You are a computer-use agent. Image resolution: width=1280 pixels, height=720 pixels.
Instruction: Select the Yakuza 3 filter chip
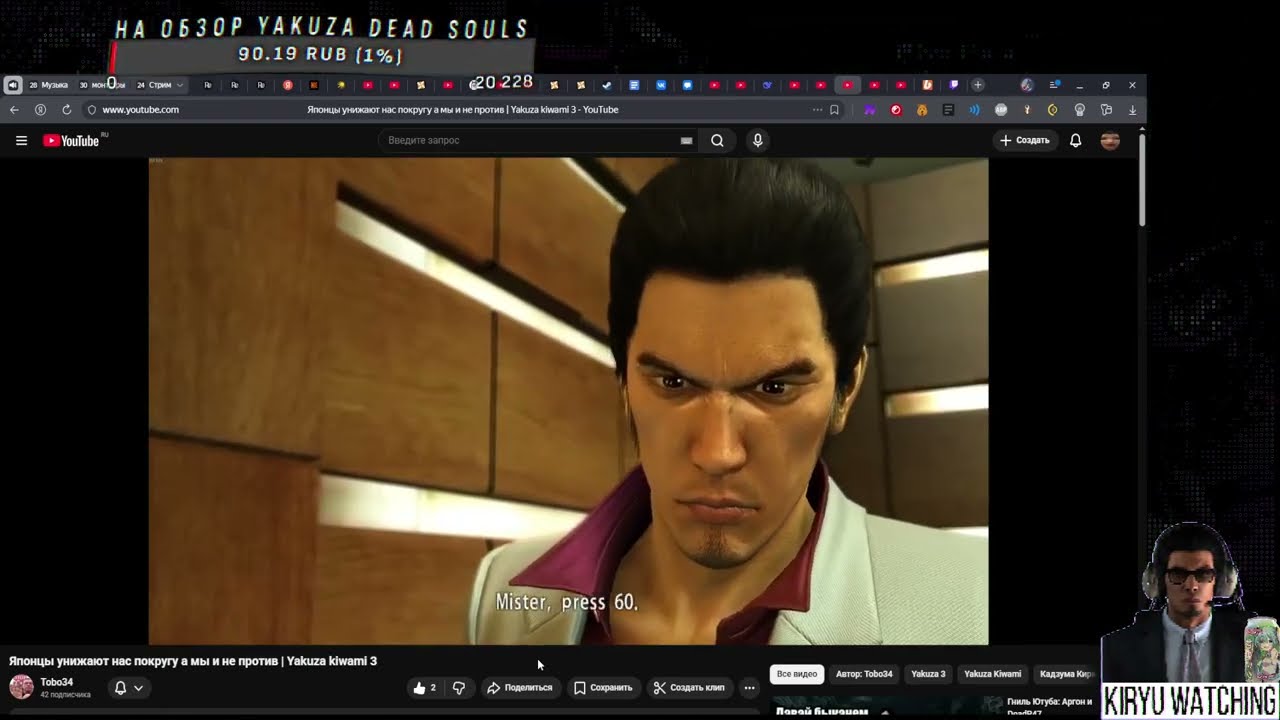[x=928, y=674]
